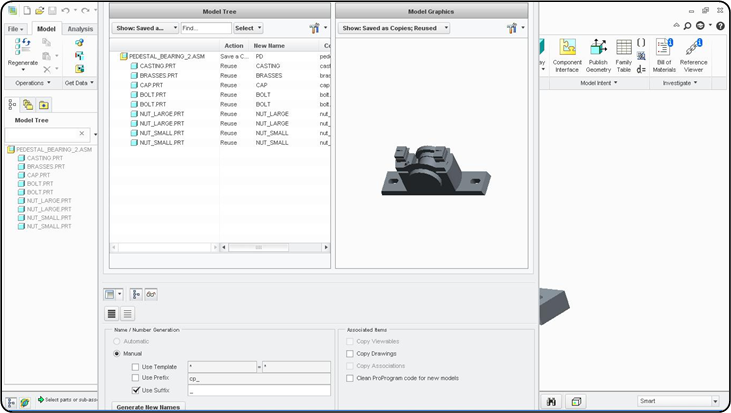Screen dimensions: 731x413
Task: Click the Help question mark icon
Action: 720,26
